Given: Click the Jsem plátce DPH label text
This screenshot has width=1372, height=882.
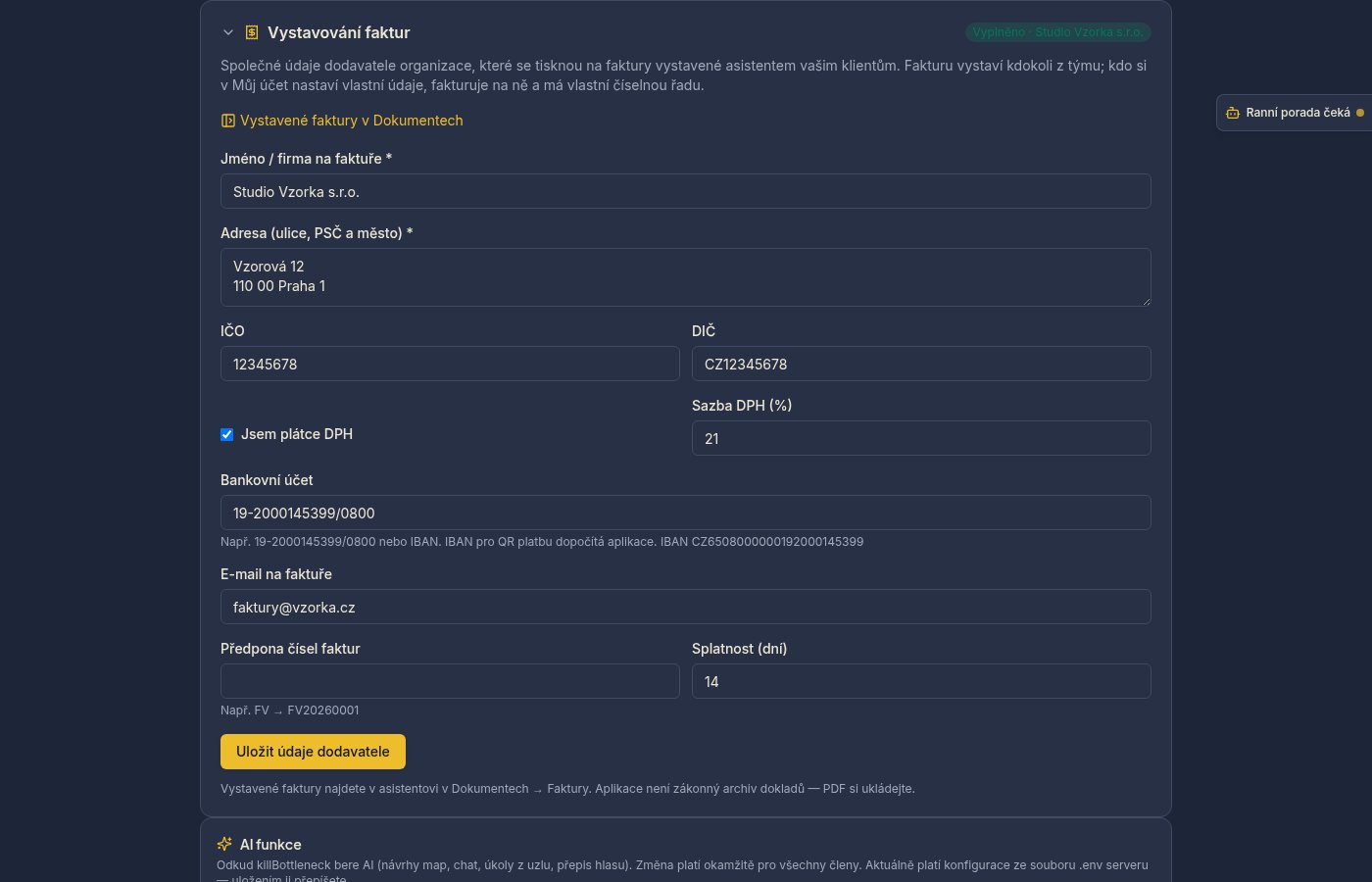Looking at the screenshot, I should click(297, 434).
